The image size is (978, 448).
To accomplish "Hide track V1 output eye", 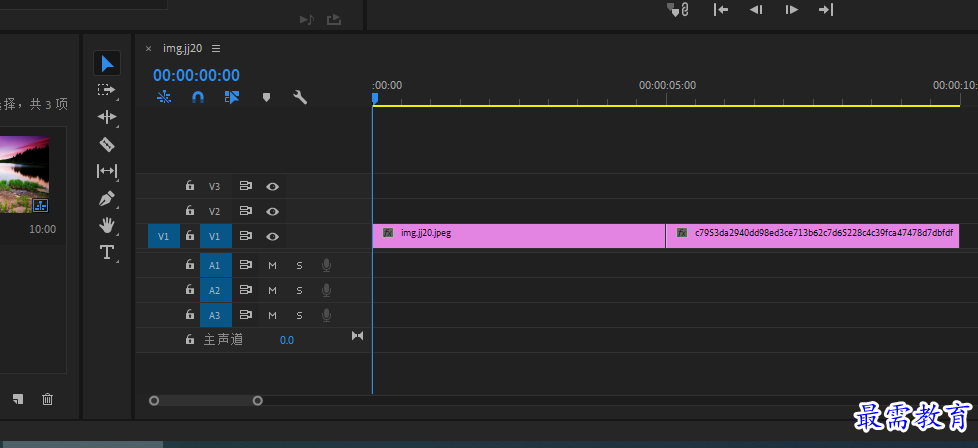I will click(x=273, y=236).
